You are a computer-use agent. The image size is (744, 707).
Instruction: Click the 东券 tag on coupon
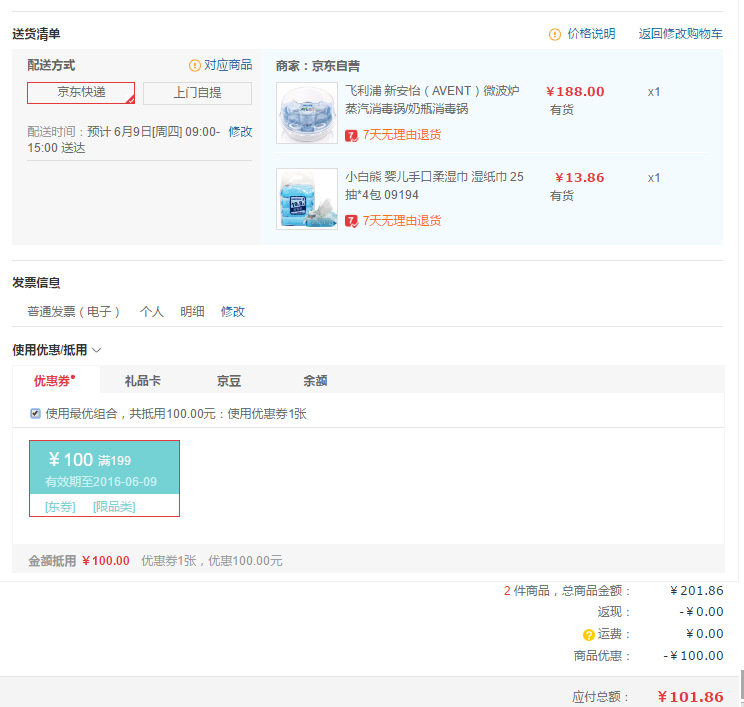[x=60, y=507]
